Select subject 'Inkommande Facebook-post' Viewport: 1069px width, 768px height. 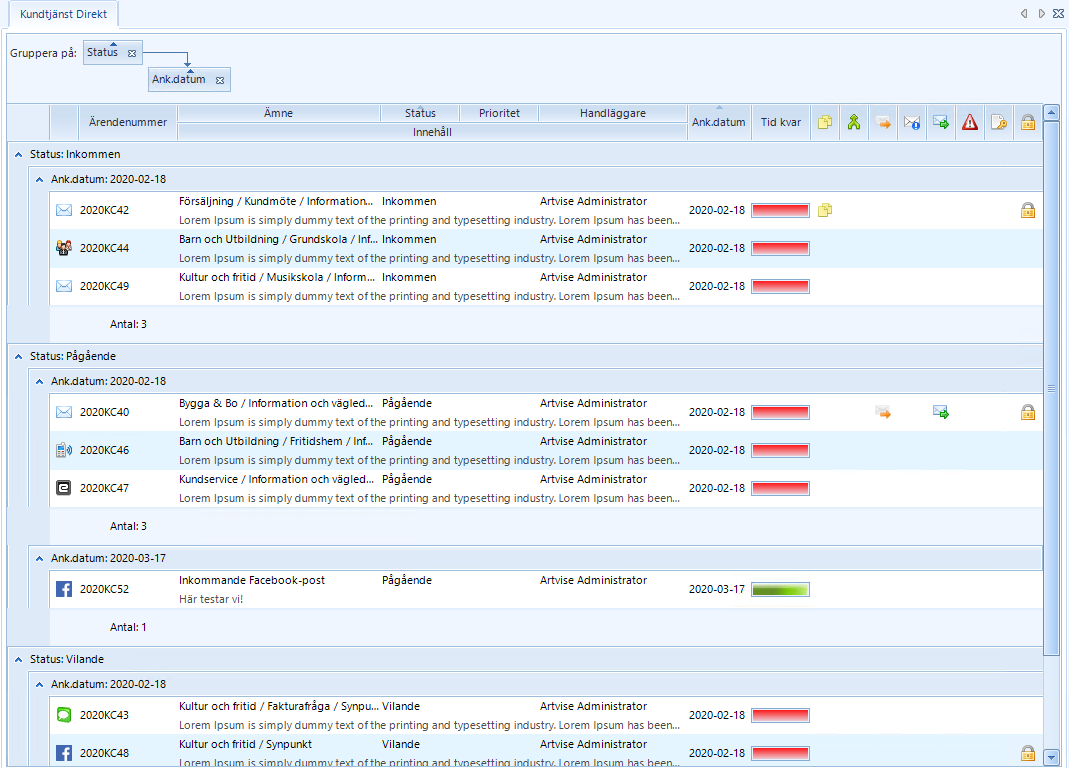[x=252, y=580]
